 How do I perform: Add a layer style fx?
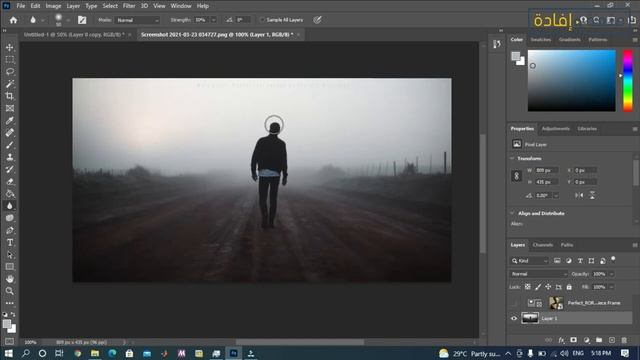(562, 340)
